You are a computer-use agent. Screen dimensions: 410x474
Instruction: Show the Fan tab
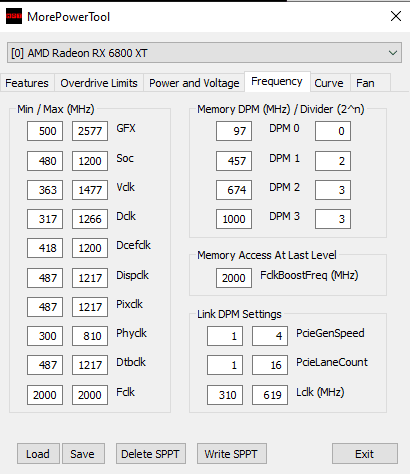point(365,83)
